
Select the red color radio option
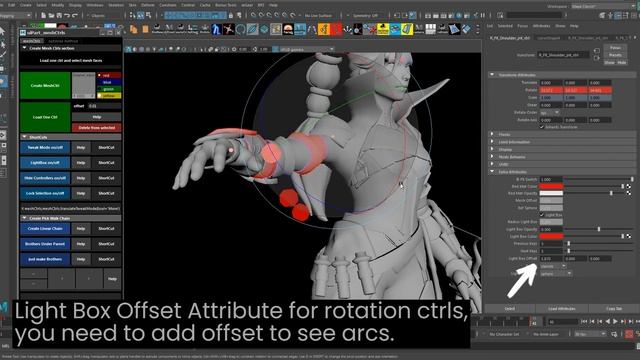click(109, 76)
